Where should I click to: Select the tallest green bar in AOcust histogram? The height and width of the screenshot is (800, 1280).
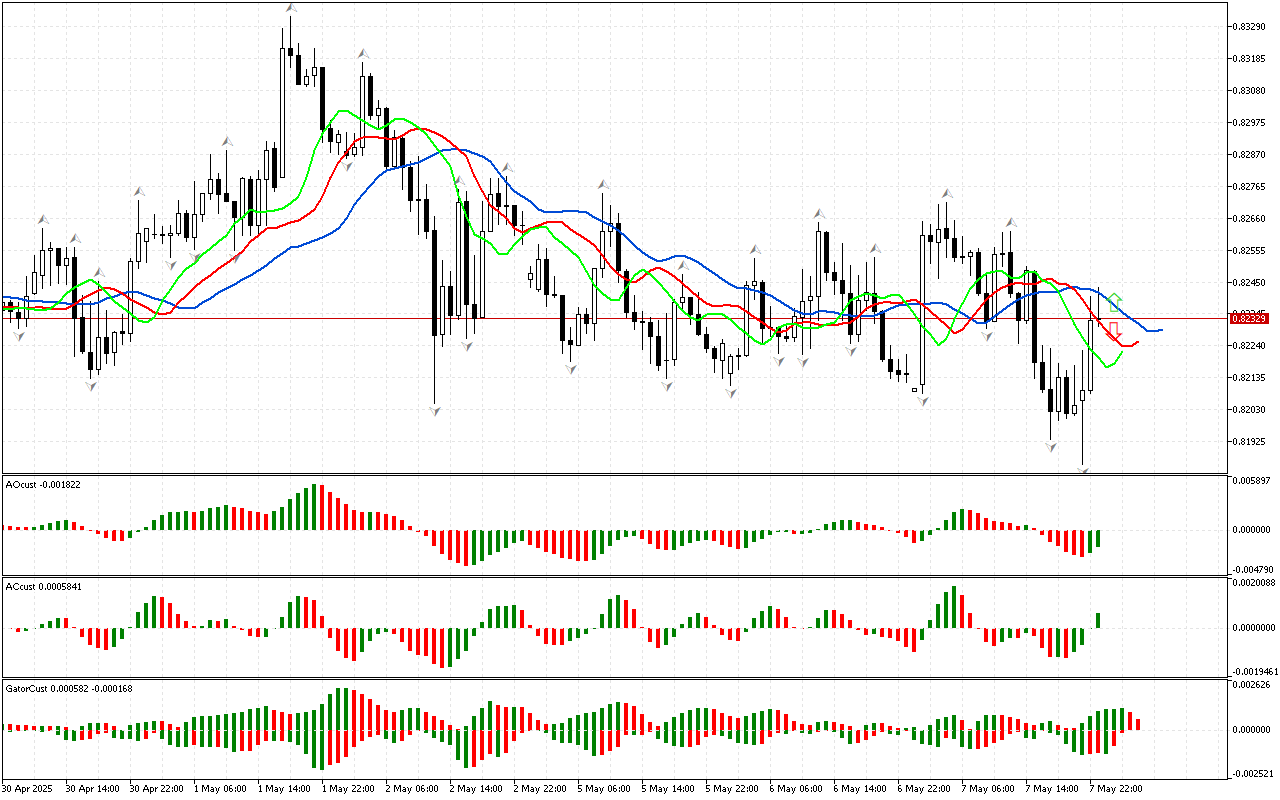pos(314,507)
